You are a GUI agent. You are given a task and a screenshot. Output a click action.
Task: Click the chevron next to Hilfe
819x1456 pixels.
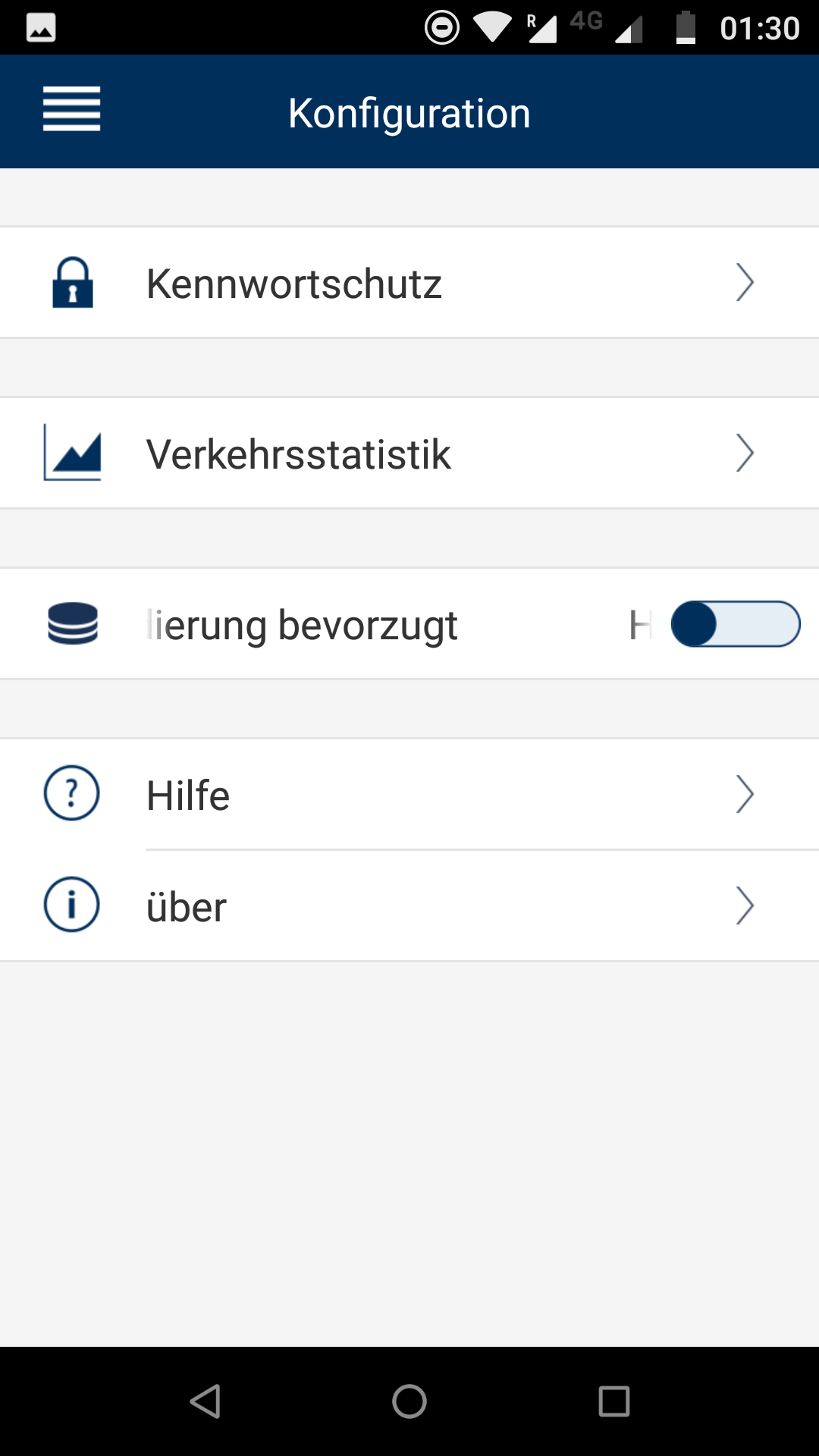pos(745,795)
